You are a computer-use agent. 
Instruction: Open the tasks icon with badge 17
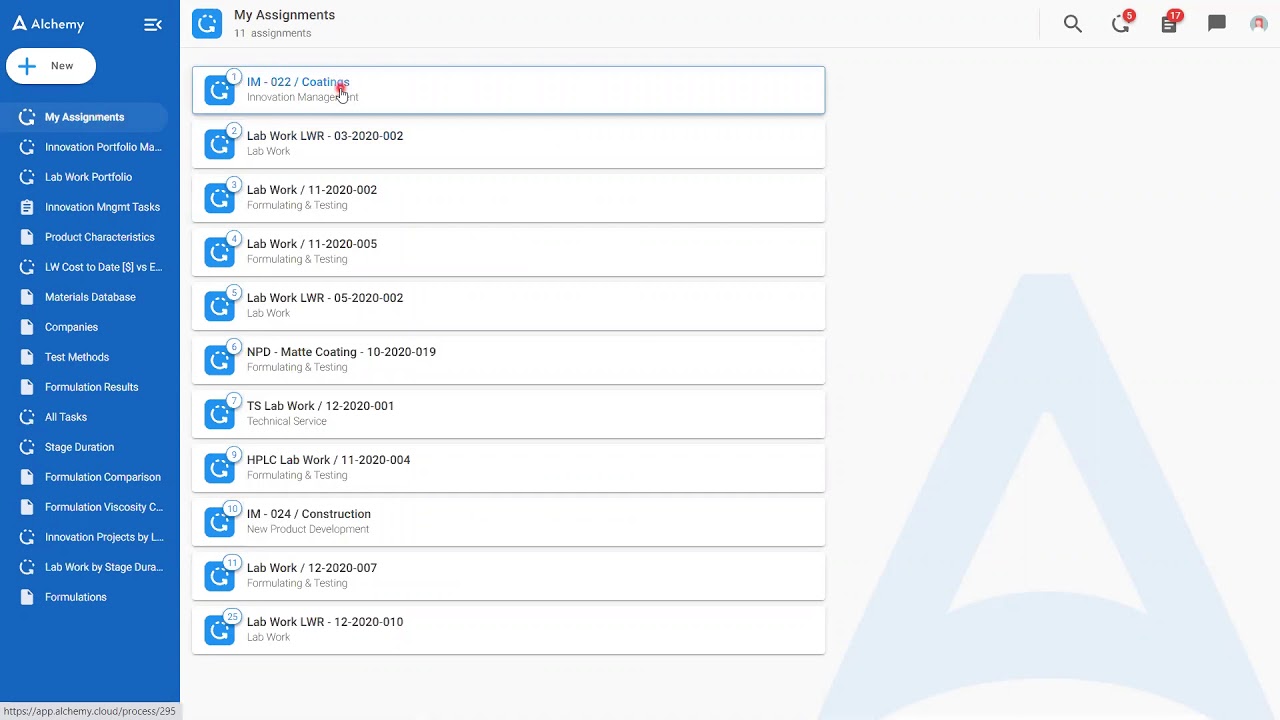[1169, 24]
